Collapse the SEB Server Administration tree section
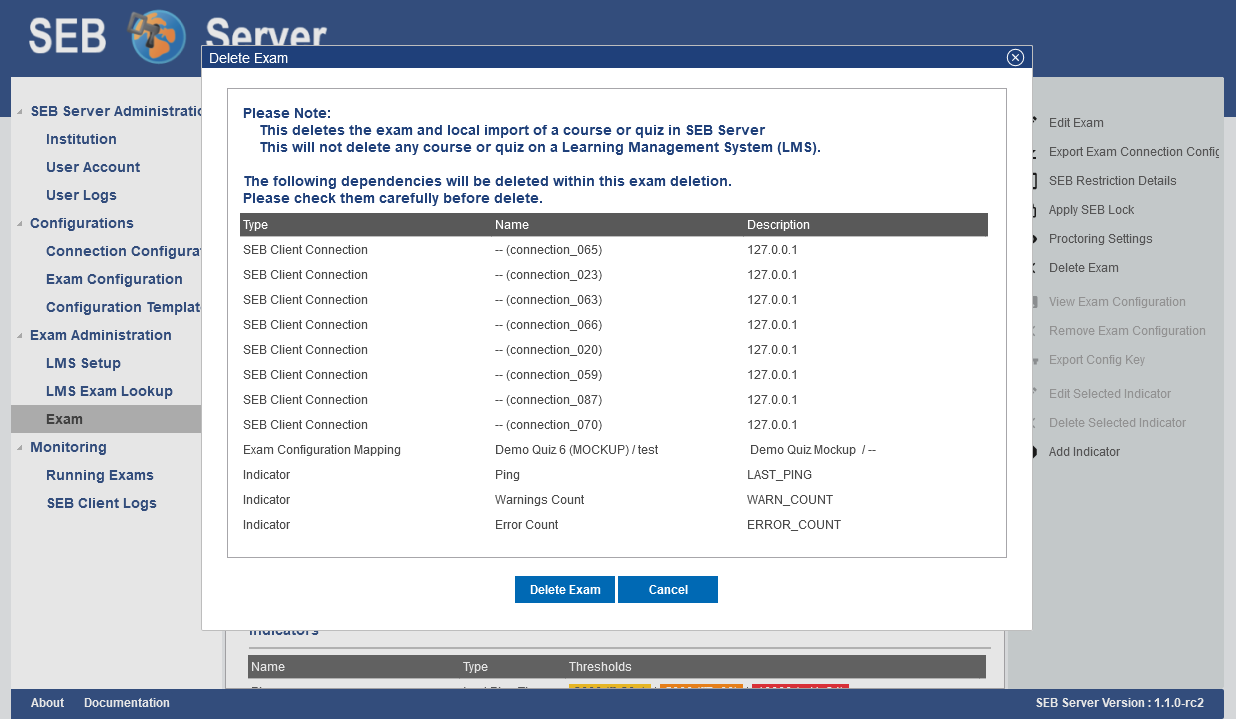Screen dimensions: 1236x720 click(x=20, y=112)
